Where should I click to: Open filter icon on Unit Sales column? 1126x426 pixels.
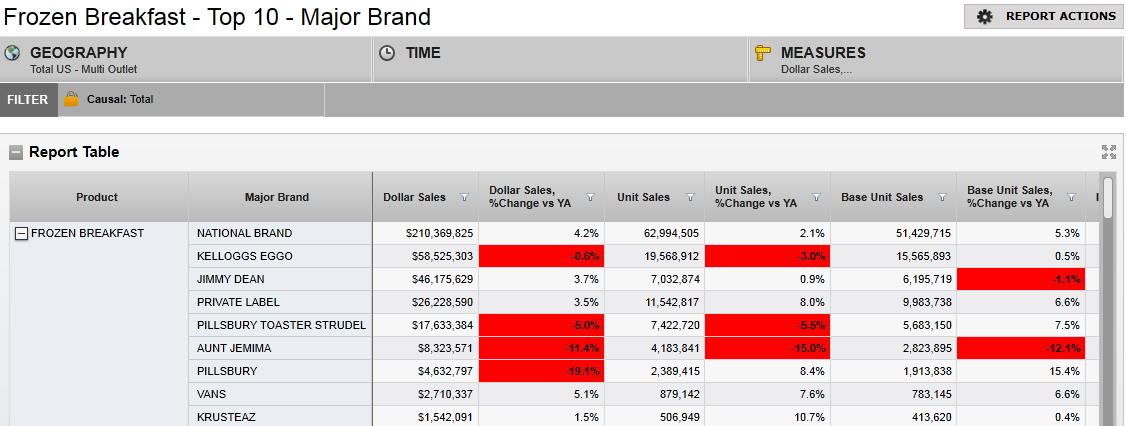click(689, 197)
